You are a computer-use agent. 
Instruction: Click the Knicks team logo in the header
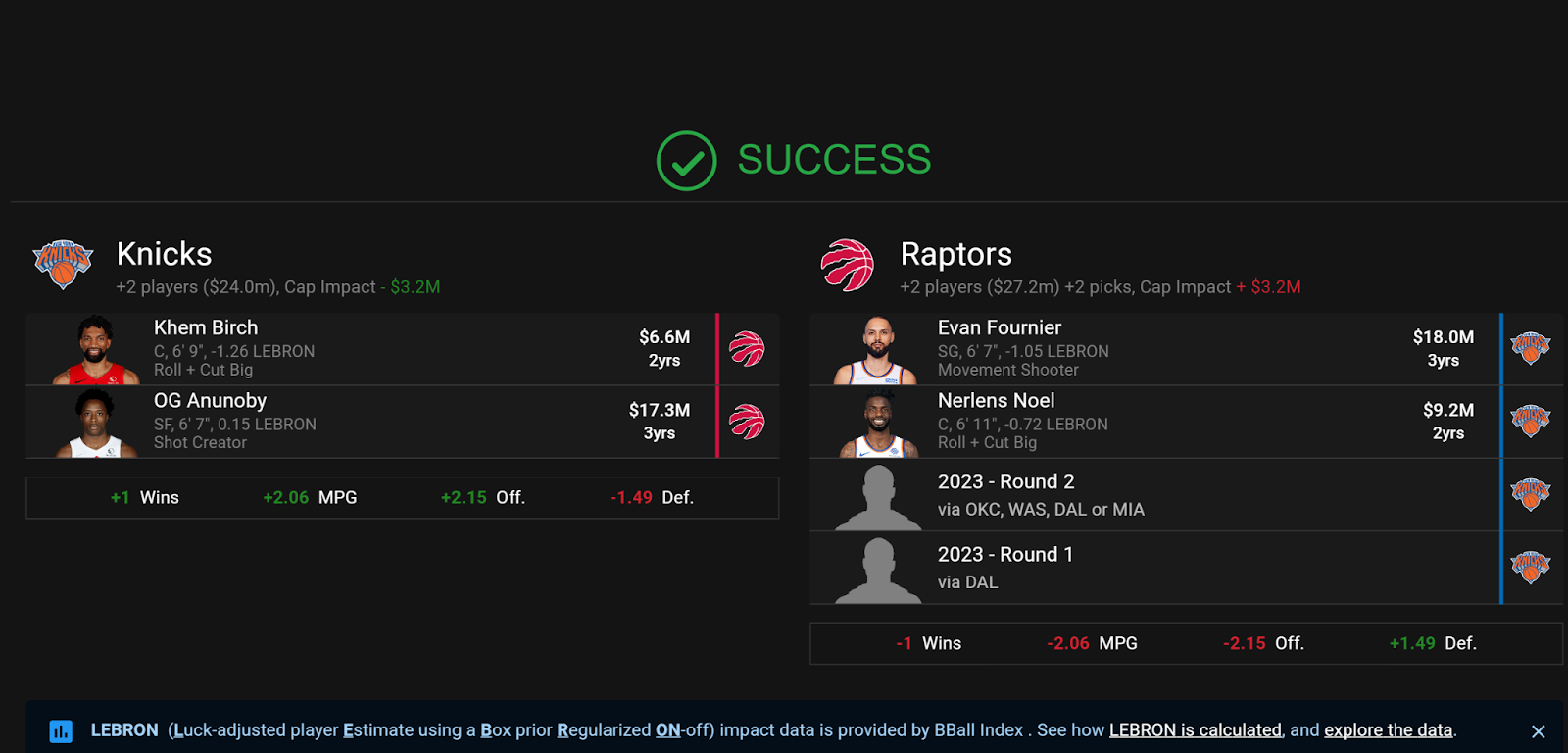tap(63, 264)
